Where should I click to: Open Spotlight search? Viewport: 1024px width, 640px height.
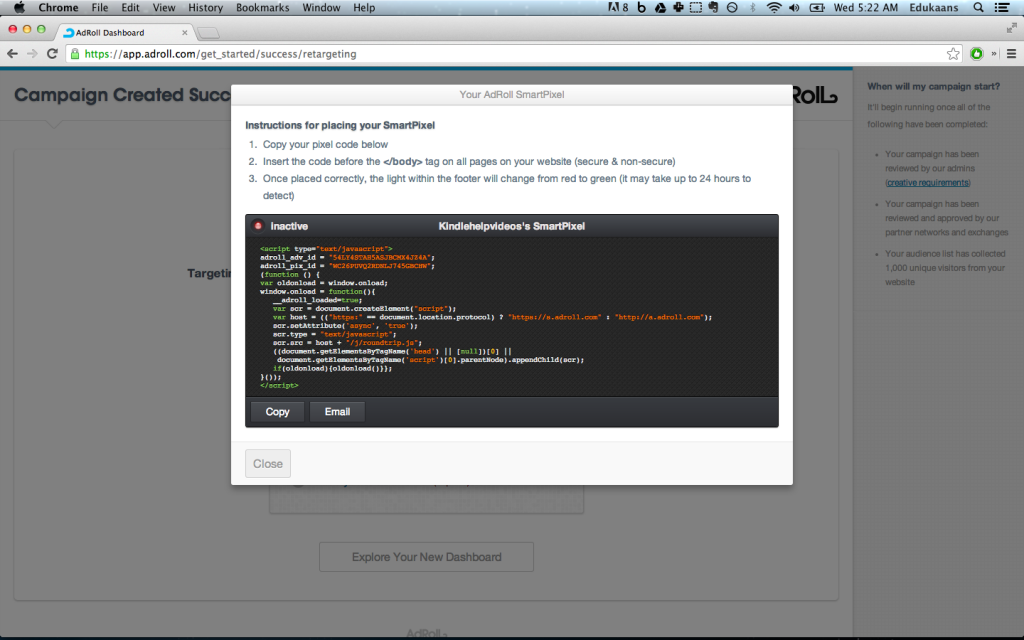click(x=978, y=8)
